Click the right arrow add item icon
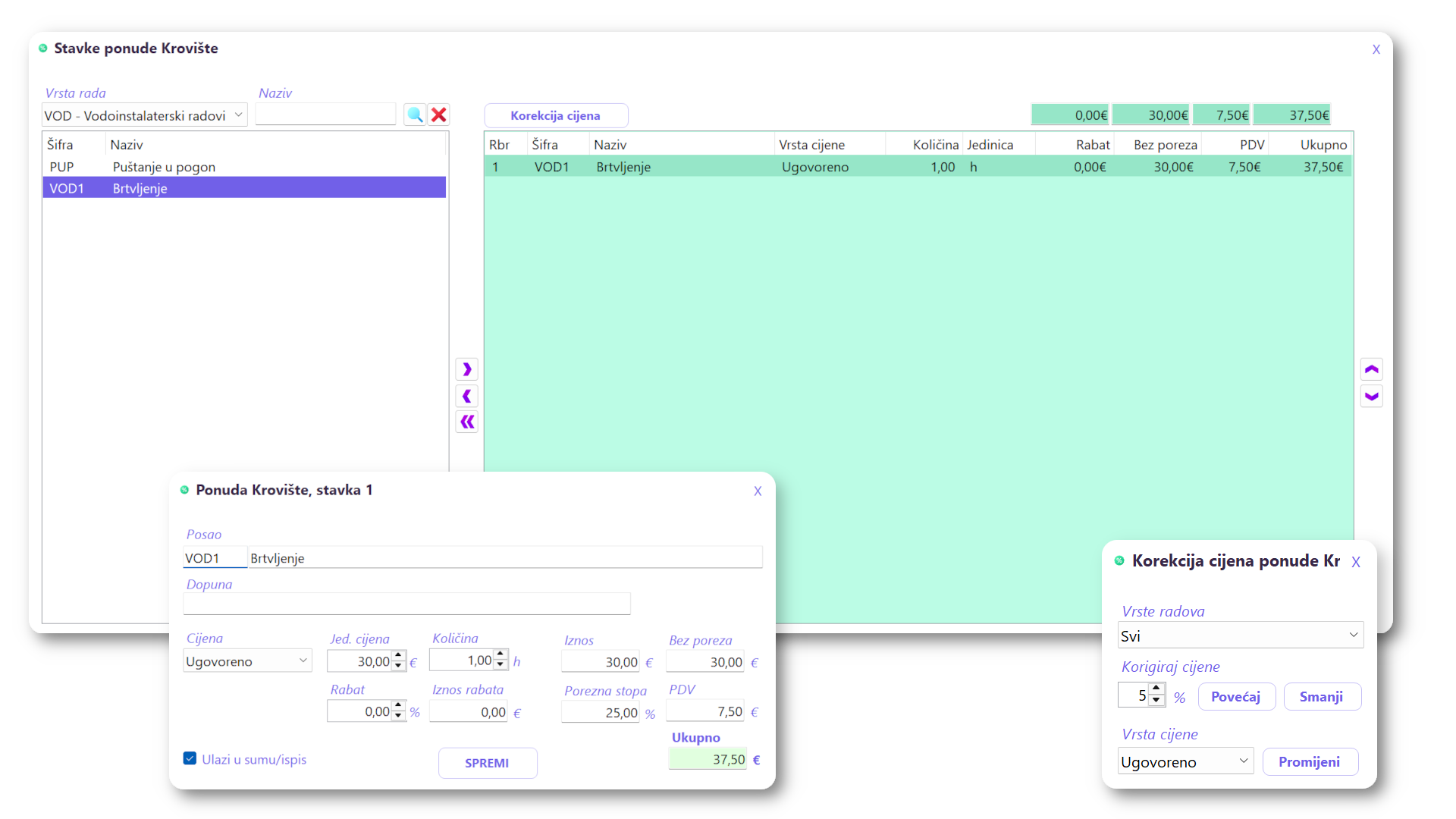 click(x=467, y=369)
